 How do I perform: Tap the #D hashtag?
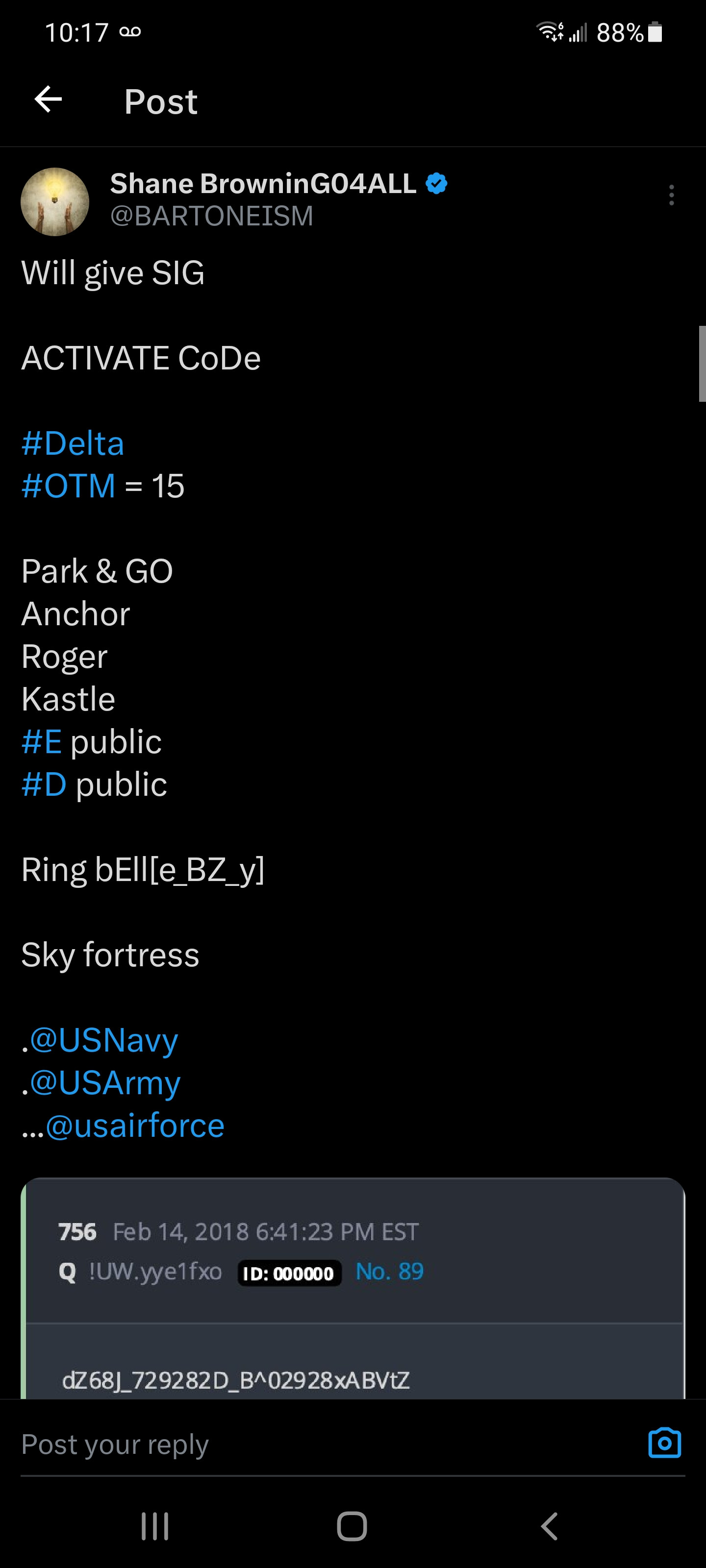coord(44,784)
